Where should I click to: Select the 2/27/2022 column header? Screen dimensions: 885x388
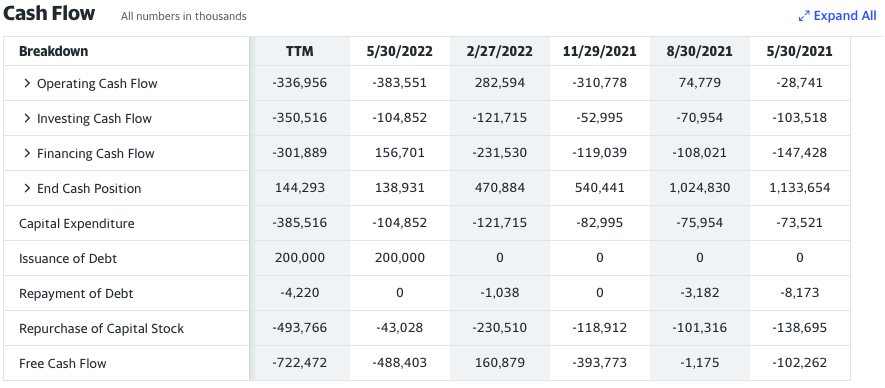pyautogui.click(x=500, y=51)
